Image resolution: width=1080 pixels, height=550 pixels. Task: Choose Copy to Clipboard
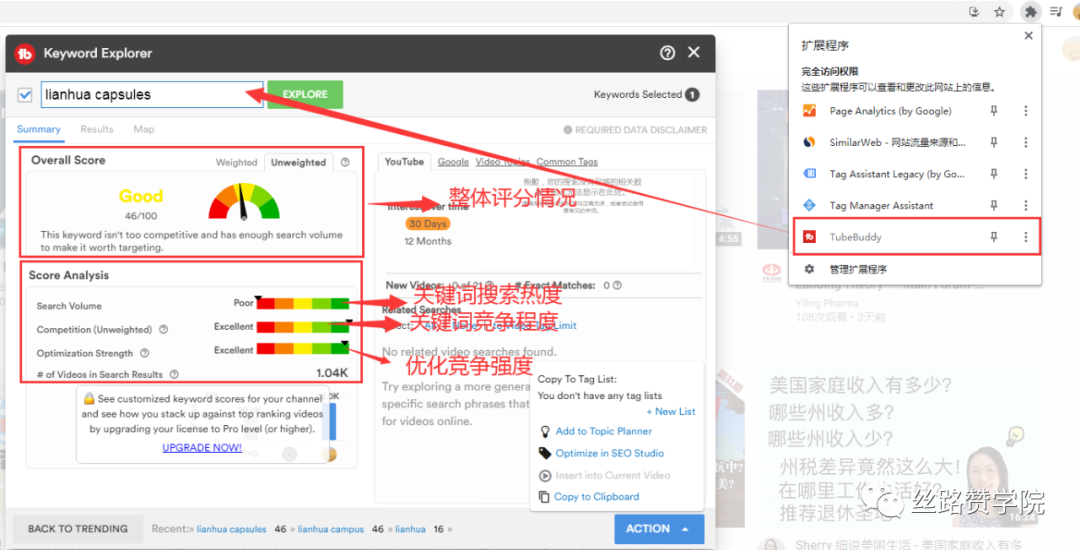[596, 496]
